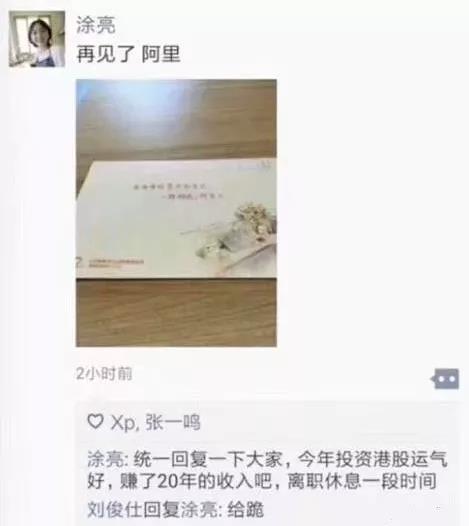Click the printed message lines on the card photo
Viewport: 469px width, 526px height.
179,191
